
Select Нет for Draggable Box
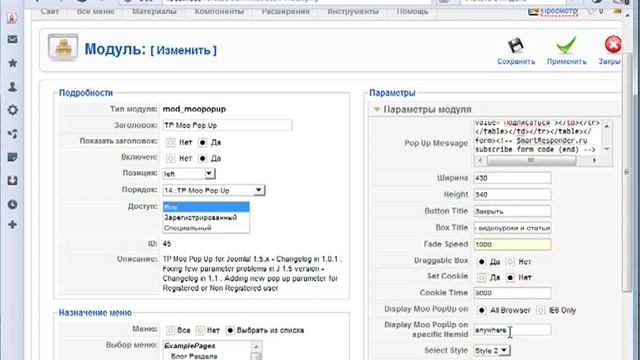tap(510, 262)
